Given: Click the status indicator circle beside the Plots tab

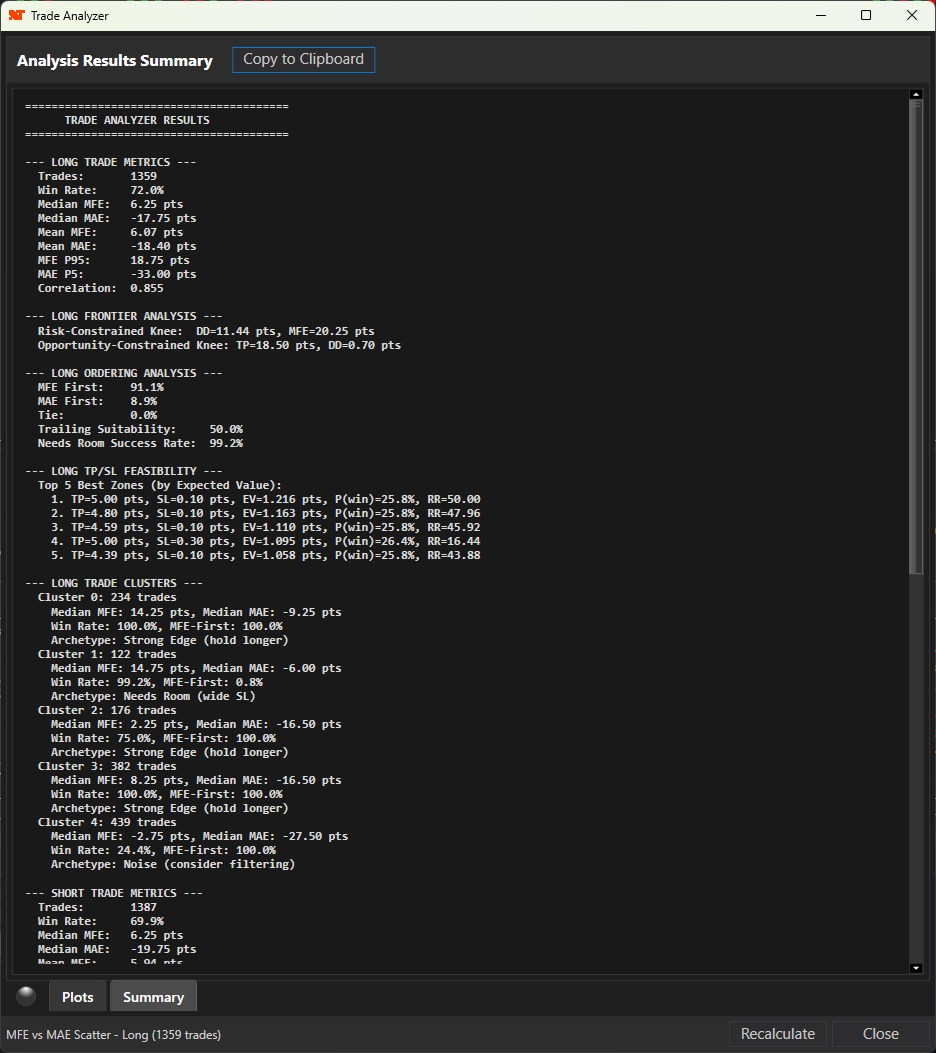Looking at the screenshot, I should (25, 996).
